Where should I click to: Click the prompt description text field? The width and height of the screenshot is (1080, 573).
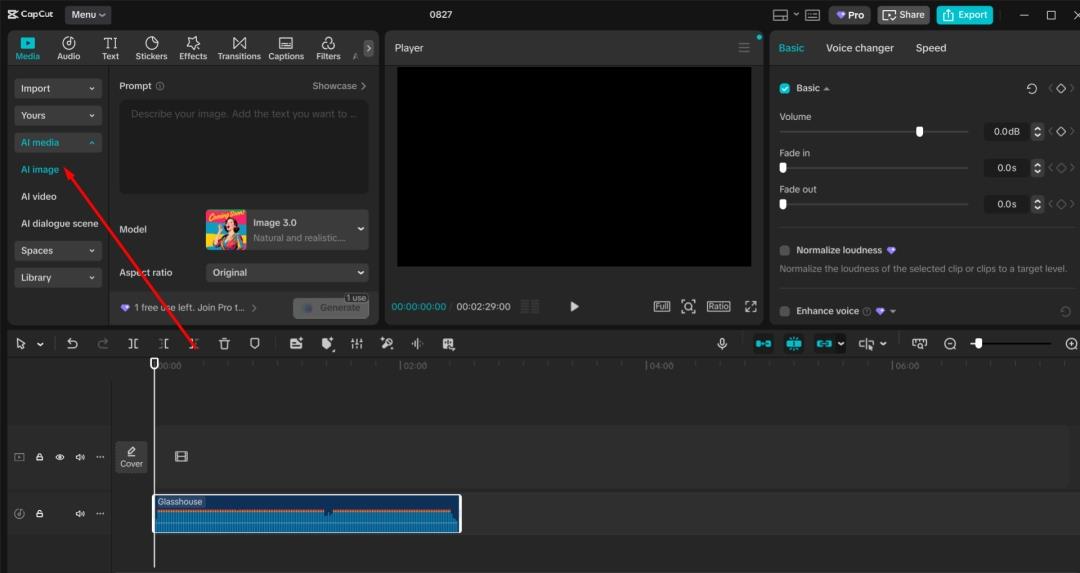(243, 145)
